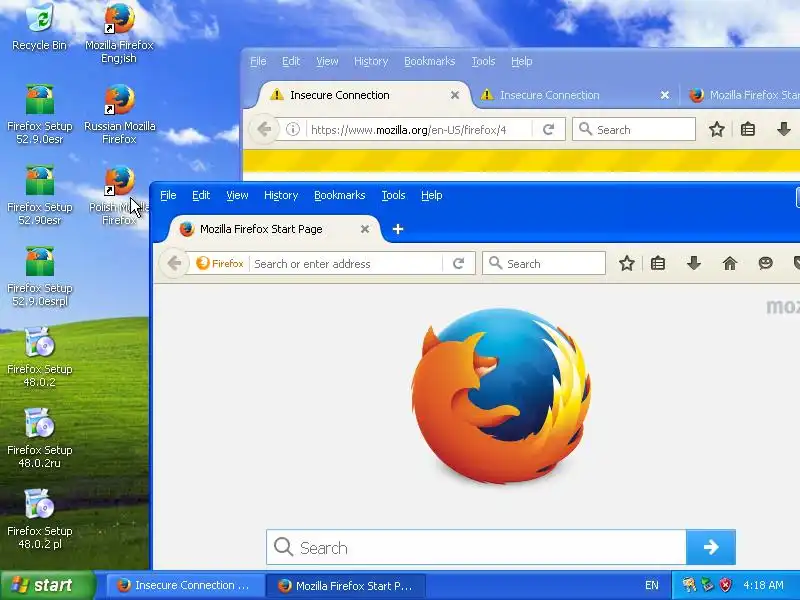
Task: Click EN language indicator in taskbar
Action: pyautogui.click(x=652, y=585)
